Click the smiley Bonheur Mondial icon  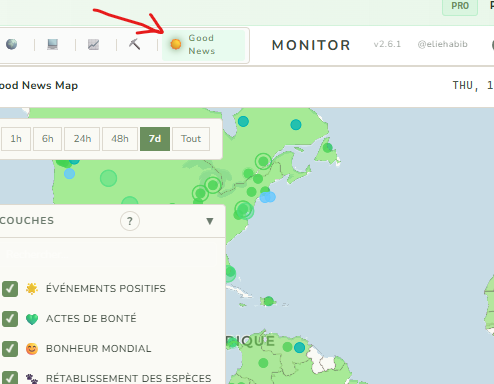click(x=32, y=349)
